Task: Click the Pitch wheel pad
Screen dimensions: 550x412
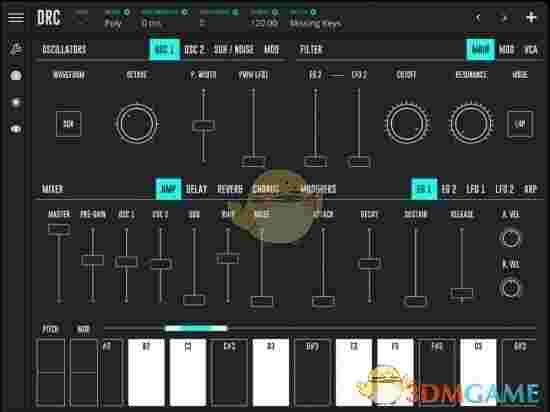Action: click(51, 373)
